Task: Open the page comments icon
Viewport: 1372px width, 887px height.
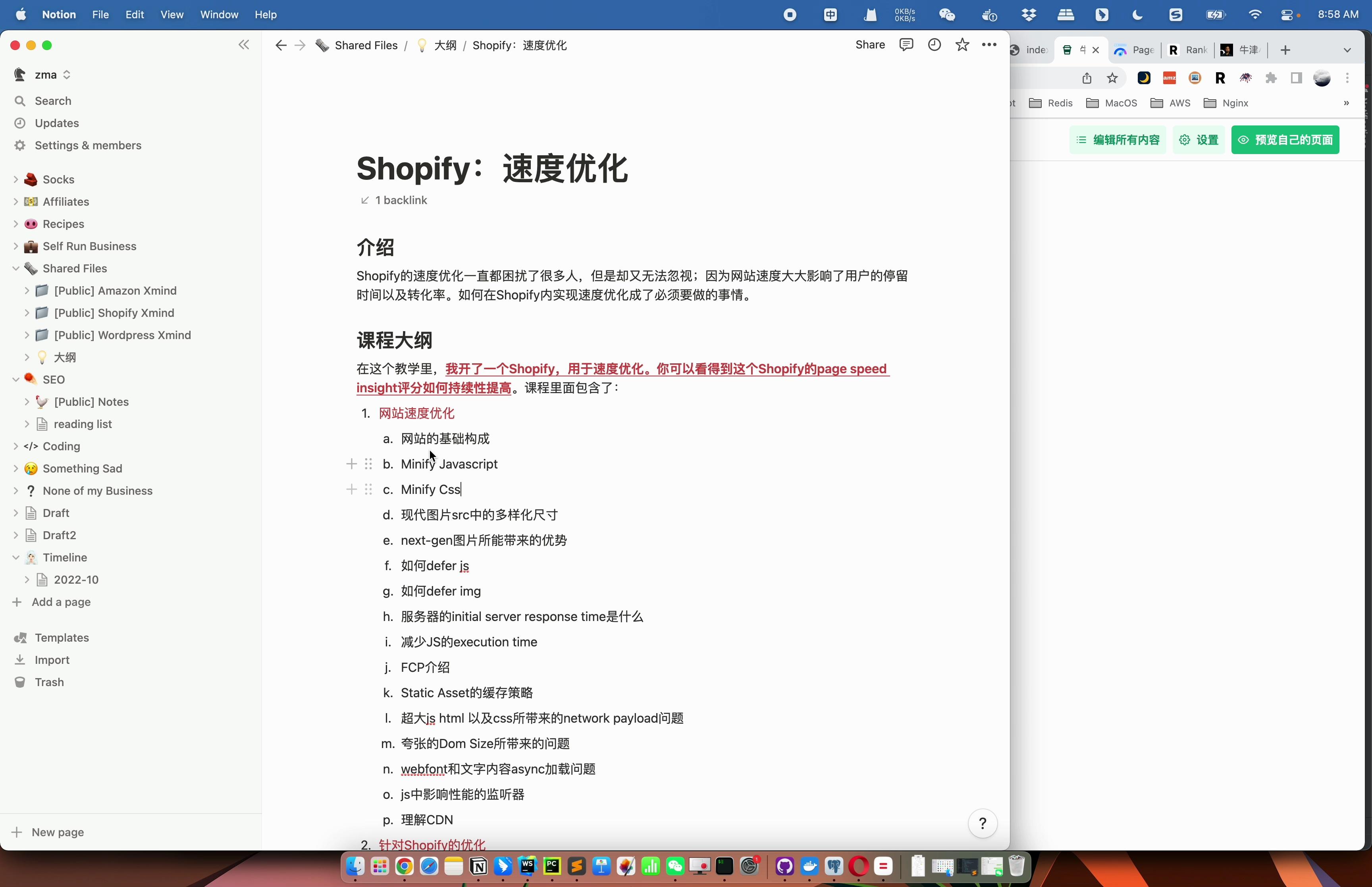Action: tap(906, 45)
